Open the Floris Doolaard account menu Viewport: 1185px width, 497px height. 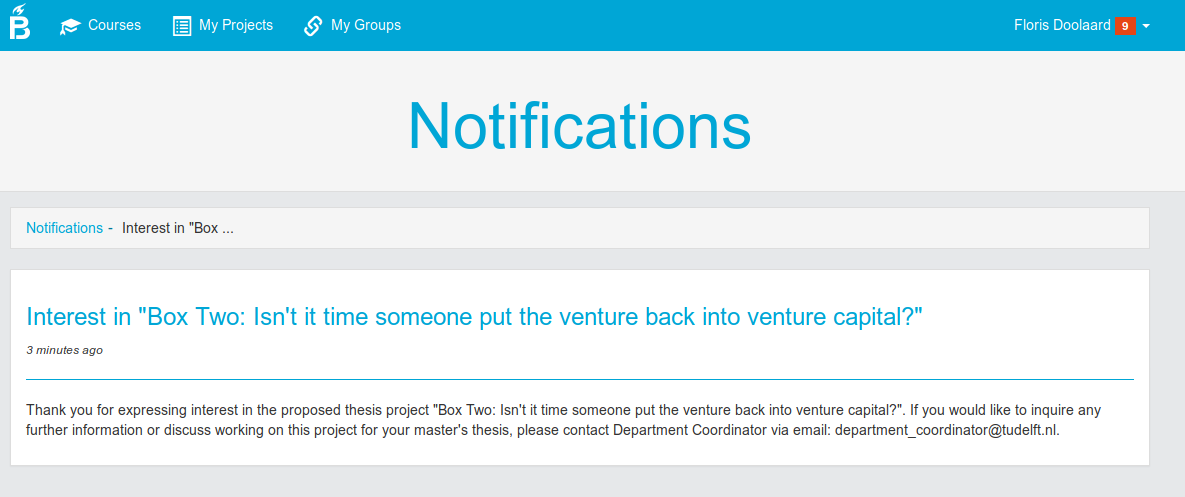(x=1062, y=25)
